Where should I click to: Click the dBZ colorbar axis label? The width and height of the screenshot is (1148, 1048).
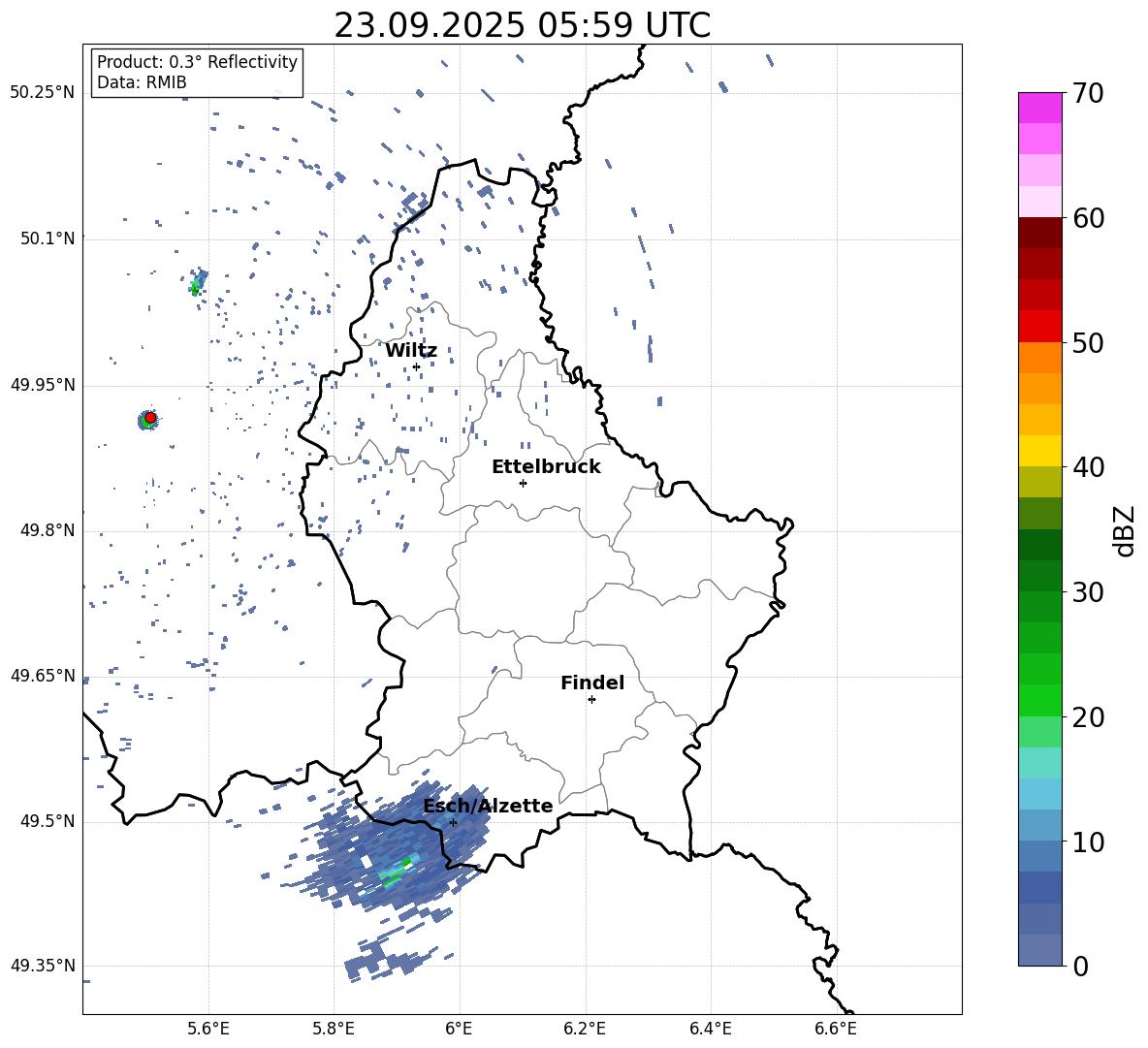point(1125,530)
